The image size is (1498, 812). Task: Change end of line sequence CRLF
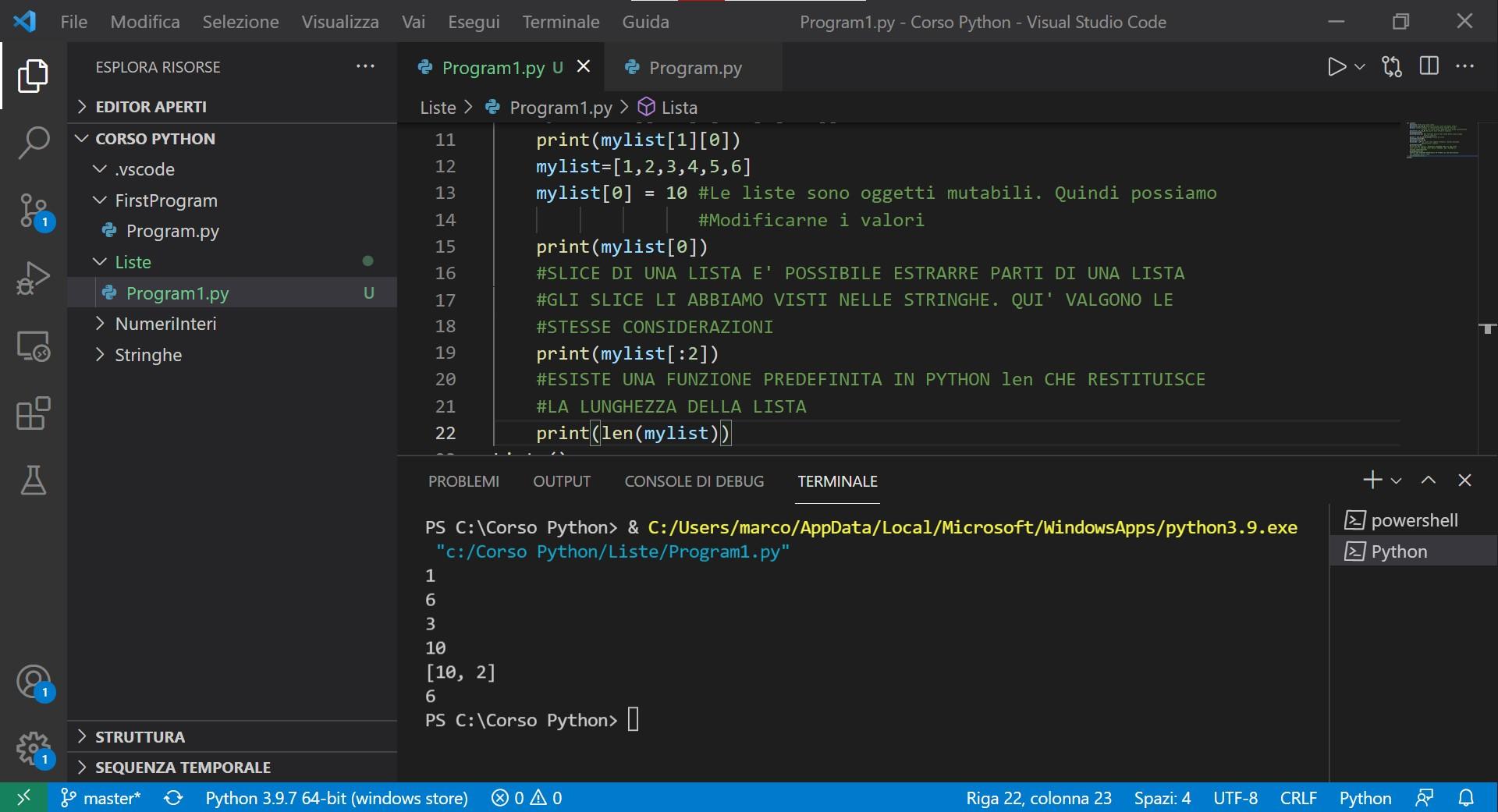point(1298,798)
